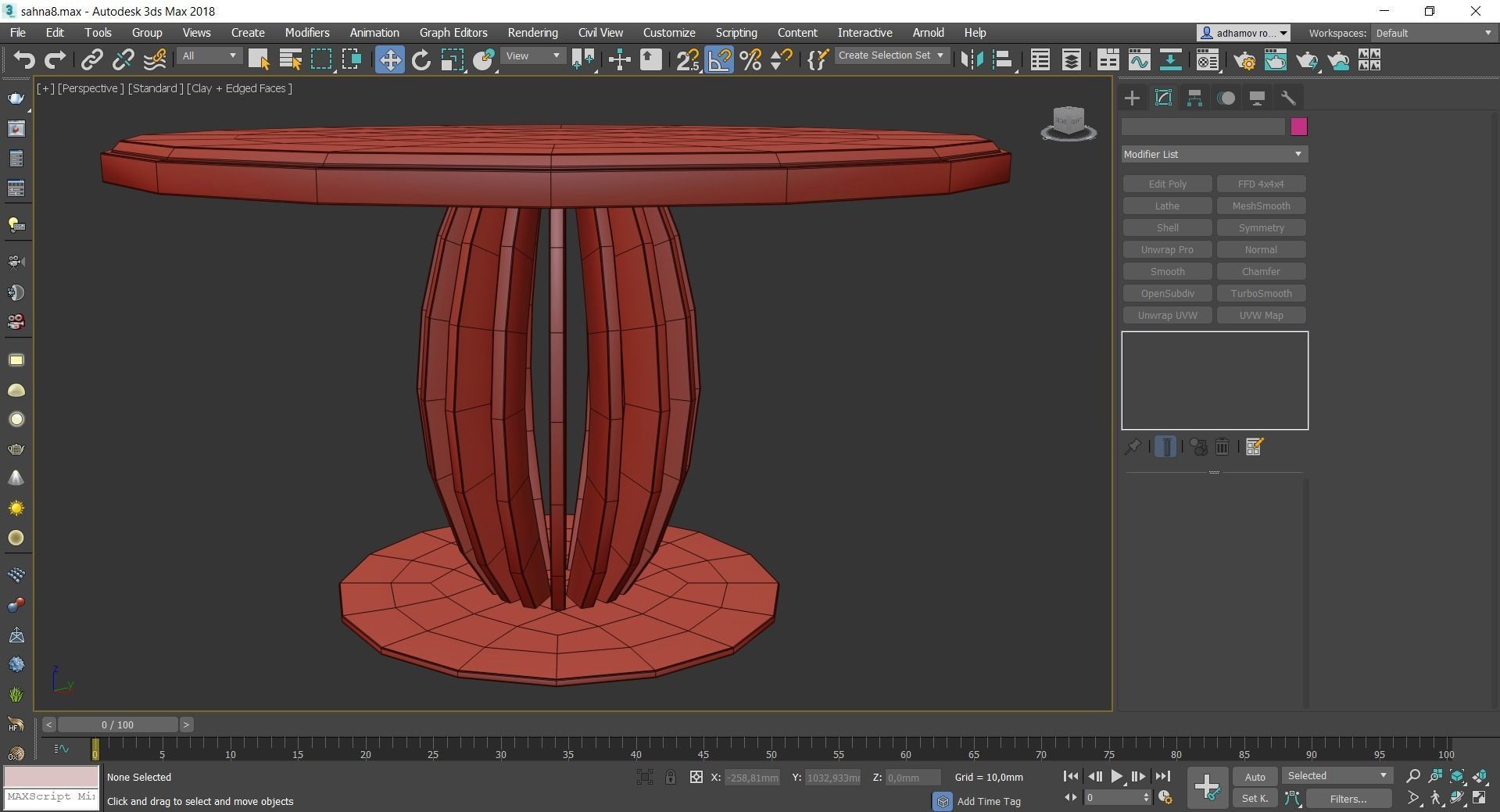Open Render Setup dialog

point(1244,59)
